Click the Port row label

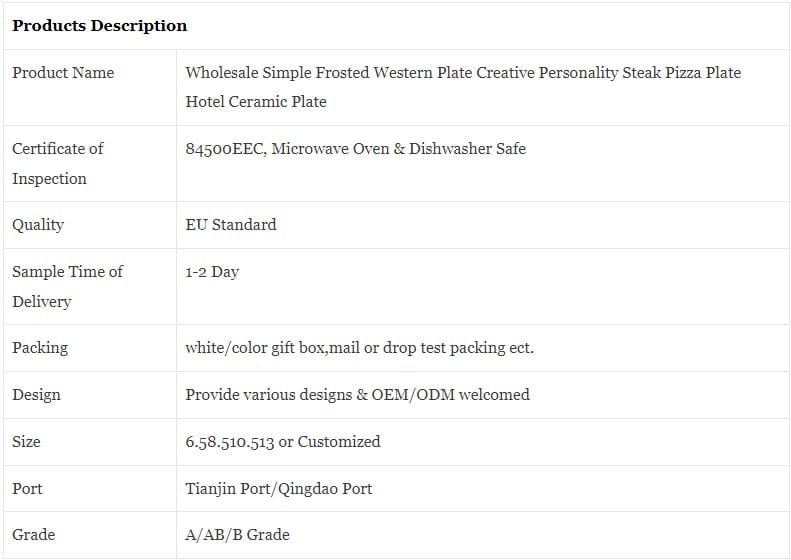[27, 488]
